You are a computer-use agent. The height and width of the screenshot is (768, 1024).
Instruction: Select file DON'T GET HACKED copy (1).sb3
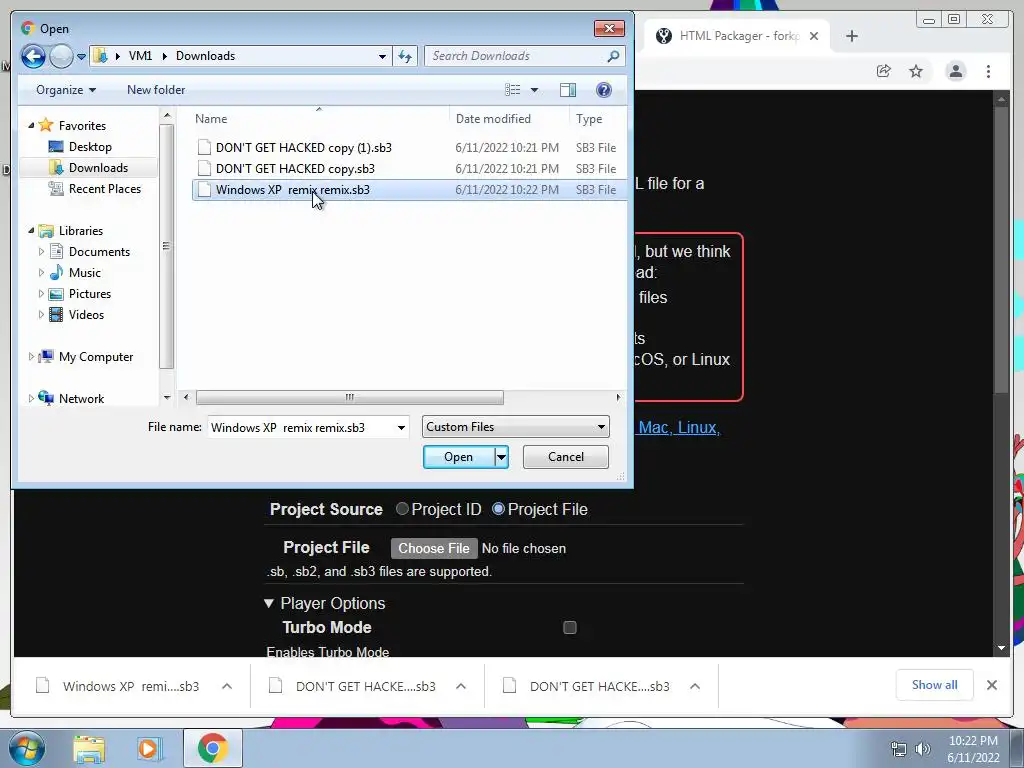point(304,148)
